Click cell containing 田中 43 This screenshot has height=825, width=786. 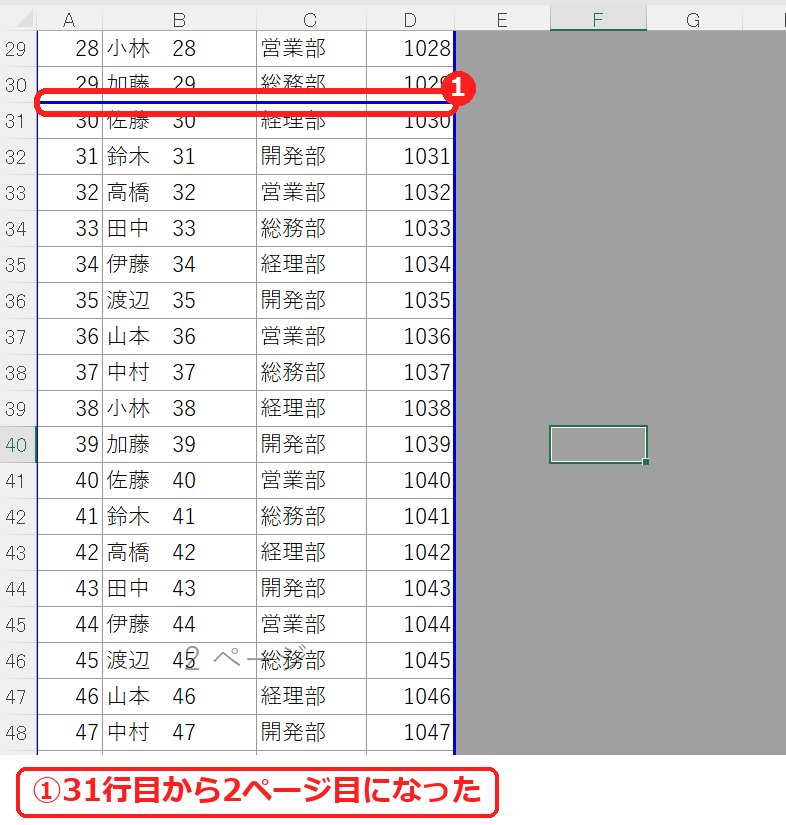pyautogui.click(x=179, y=588)
